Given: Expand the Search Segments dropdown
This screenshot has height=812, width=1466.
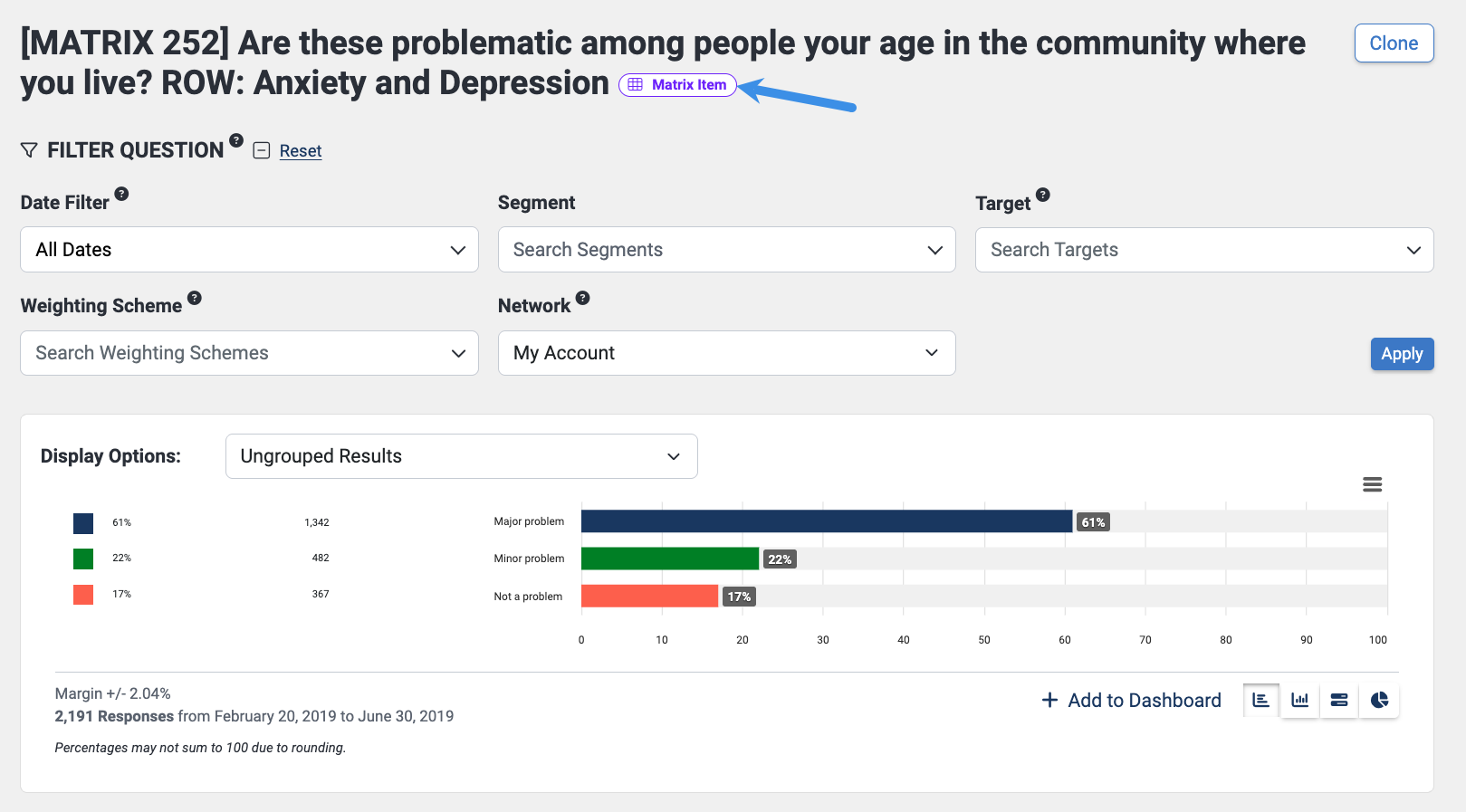Looking at the screenshot, I should (726, 250).
